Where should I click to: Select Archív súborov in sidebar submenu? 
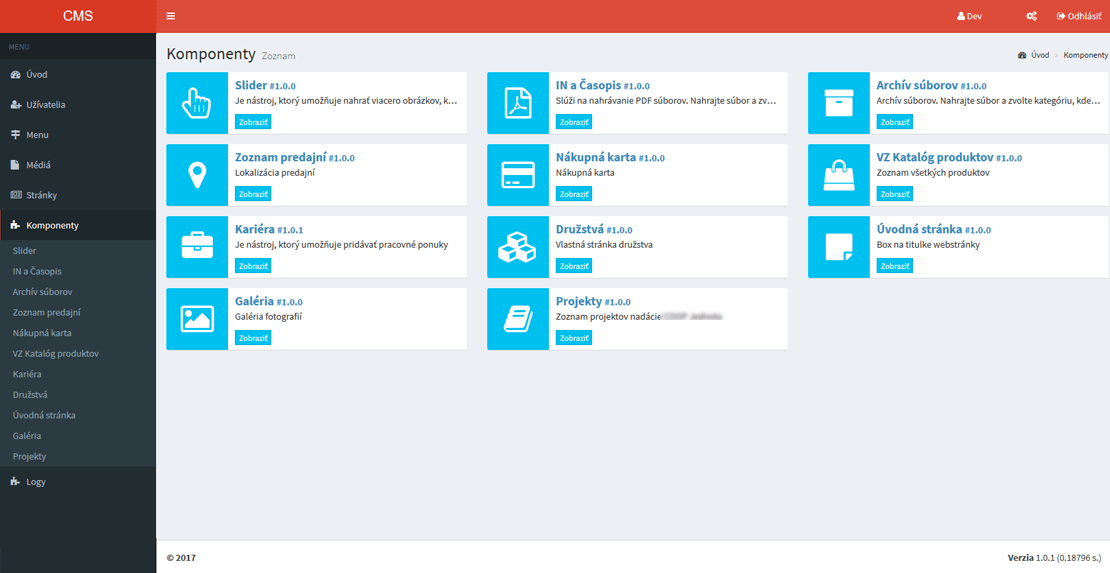coord(42,292)
